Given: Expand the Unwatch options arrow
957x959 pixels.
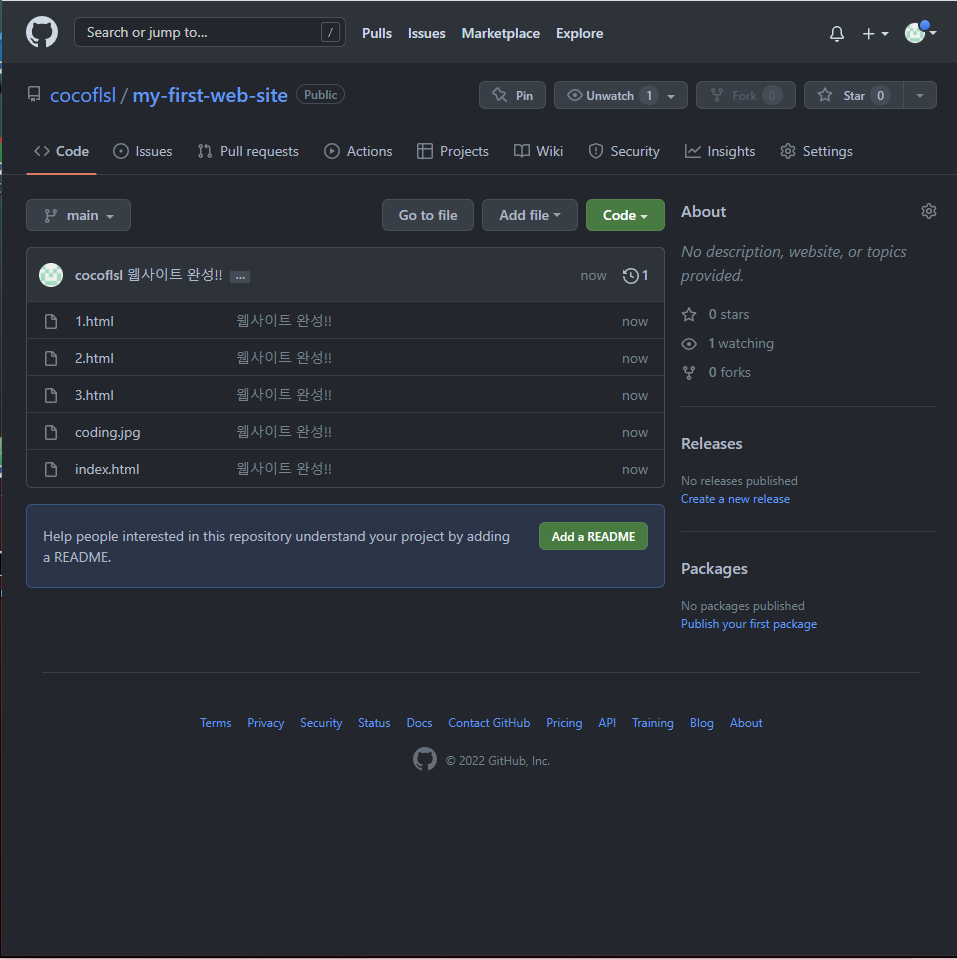Looking at the screenshot, I should [671, 96].
